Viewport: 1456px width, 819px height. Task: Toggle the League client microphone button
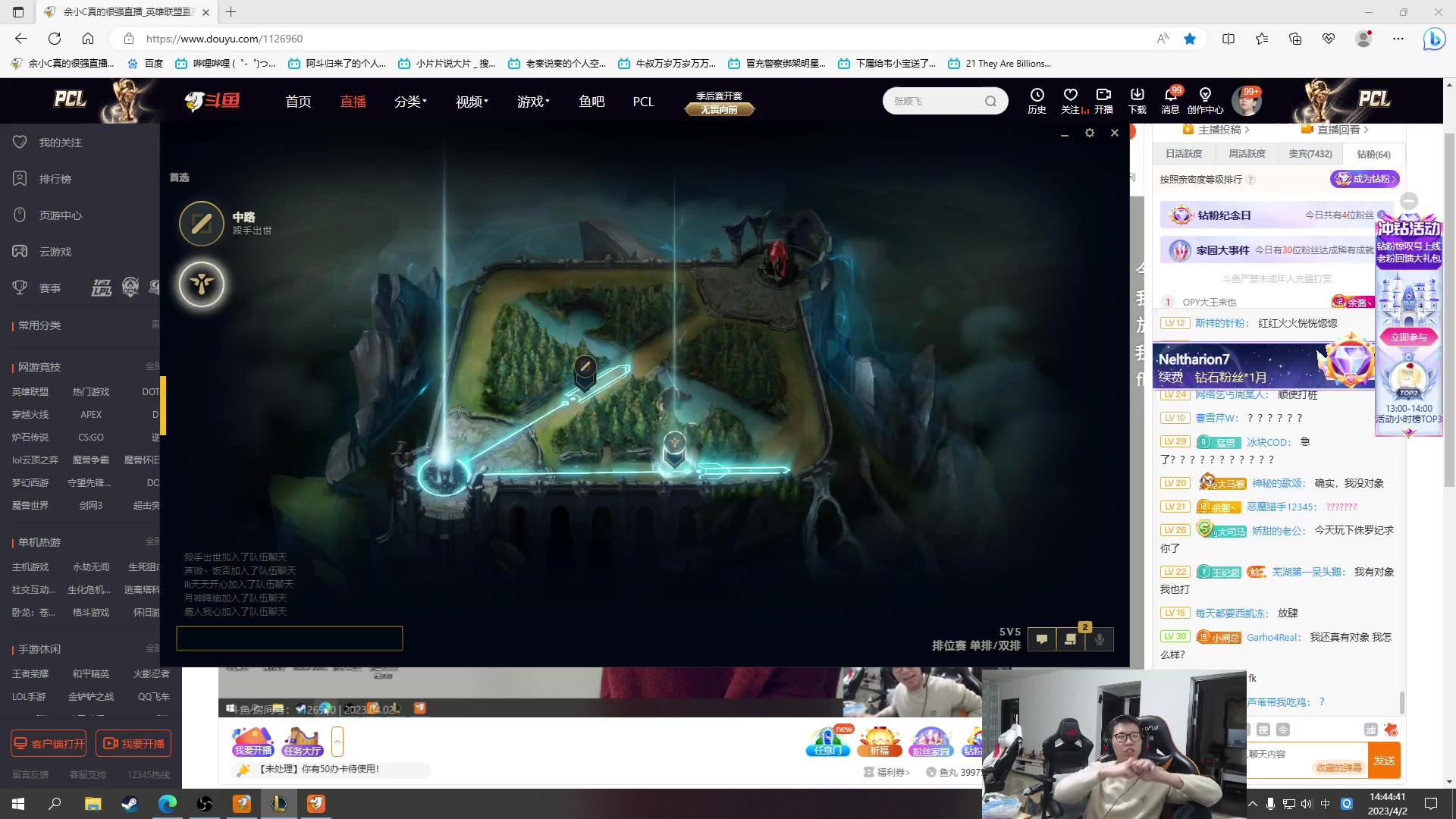click(1100, 639)
